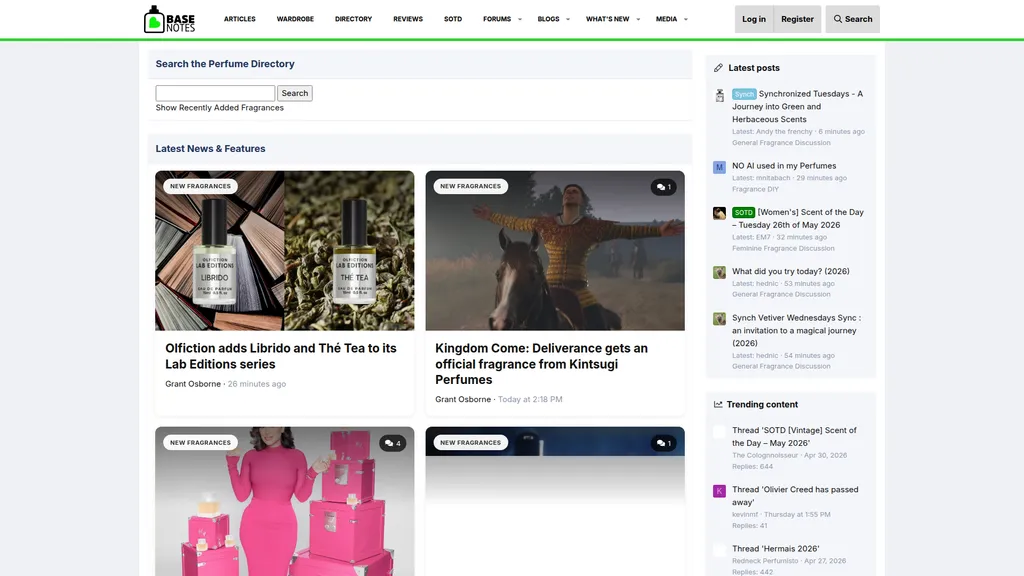This screenshot has width=1024, height=576.
Task: Open trending thread 'Hermais 2026'
Action: click(776, 549)
